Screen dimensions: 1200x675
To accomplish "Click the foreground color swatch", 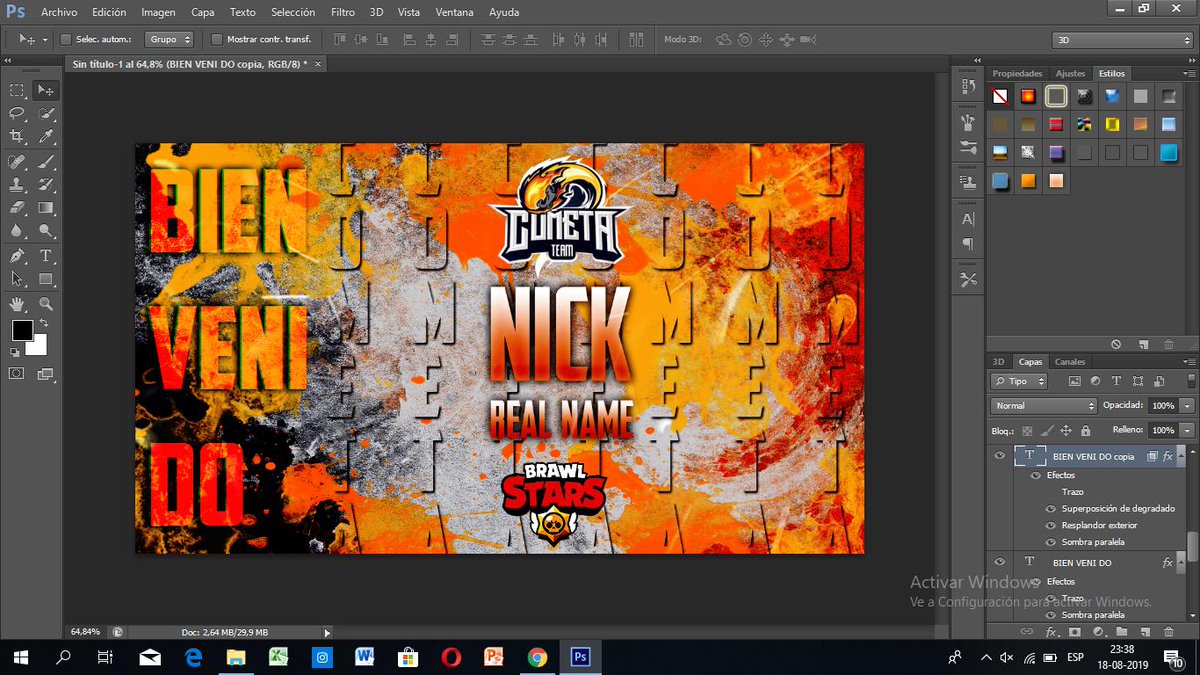I will [x=21, y=331].
